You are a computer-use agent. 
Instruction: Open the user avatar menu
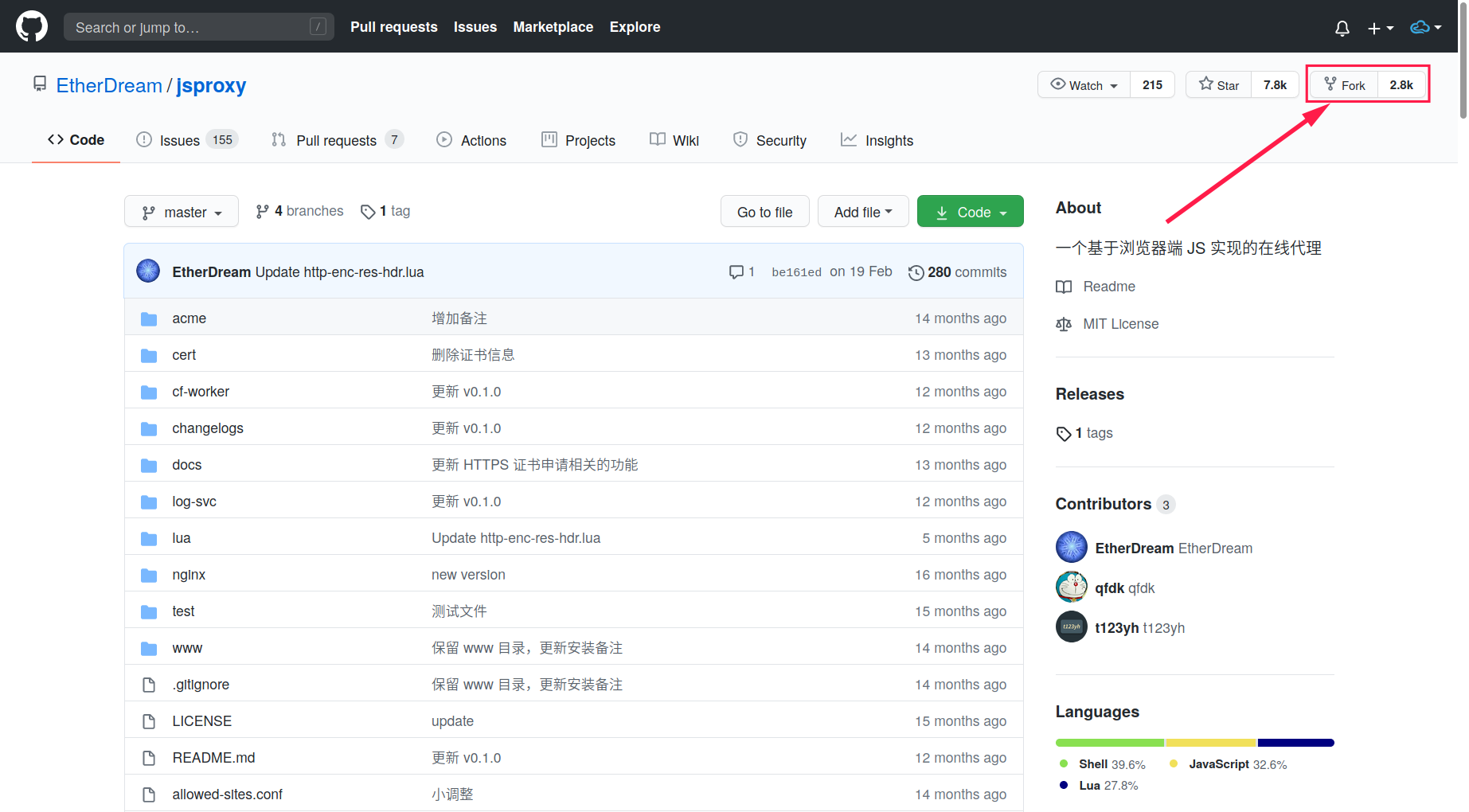coord(1426,27)
